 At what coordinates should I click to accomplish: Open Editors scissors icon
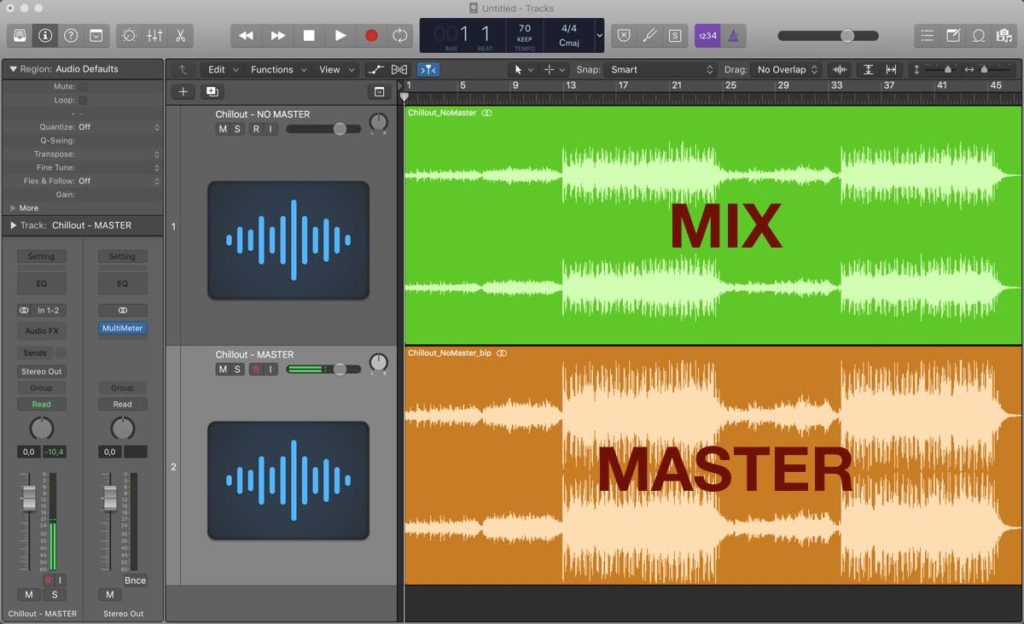(180, 36)
